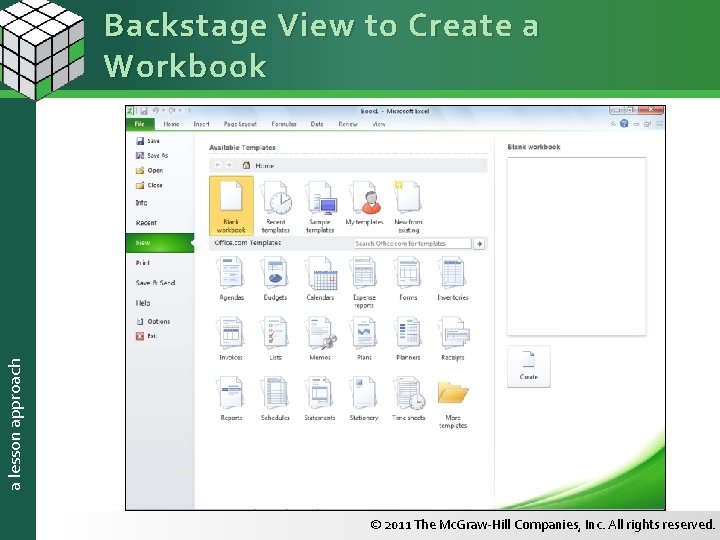720x540 pixels.
Task: Click the Undo button in Quick Access Toolbar
Action: [x=156, y=111]
